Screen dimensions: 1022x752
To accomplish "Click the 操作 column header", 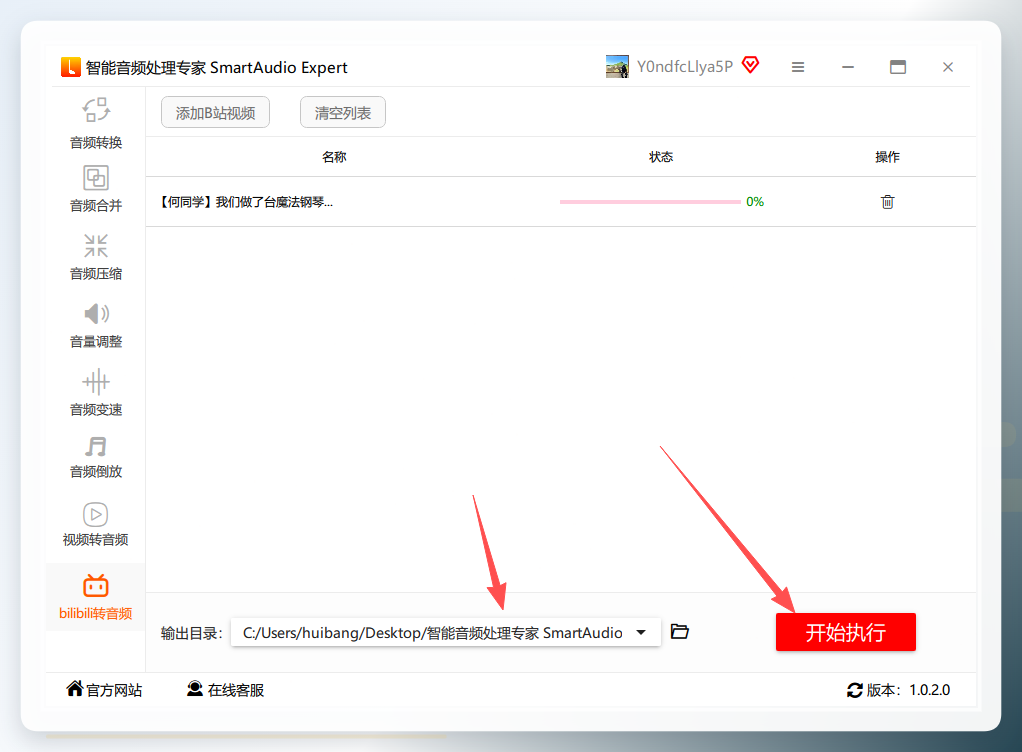I will (x=887, y=157).
